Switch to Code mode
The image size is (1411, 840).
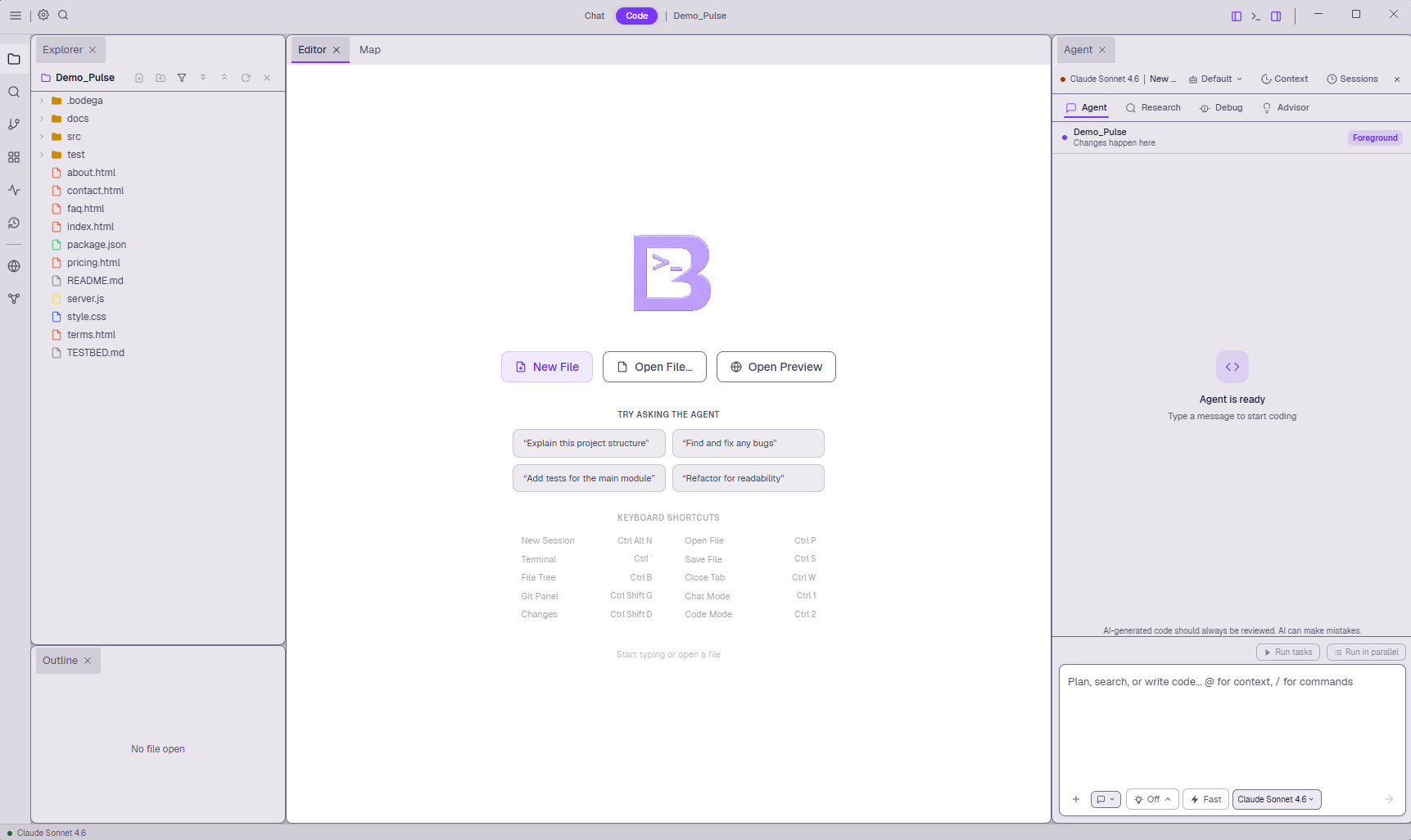pos(636,16)
